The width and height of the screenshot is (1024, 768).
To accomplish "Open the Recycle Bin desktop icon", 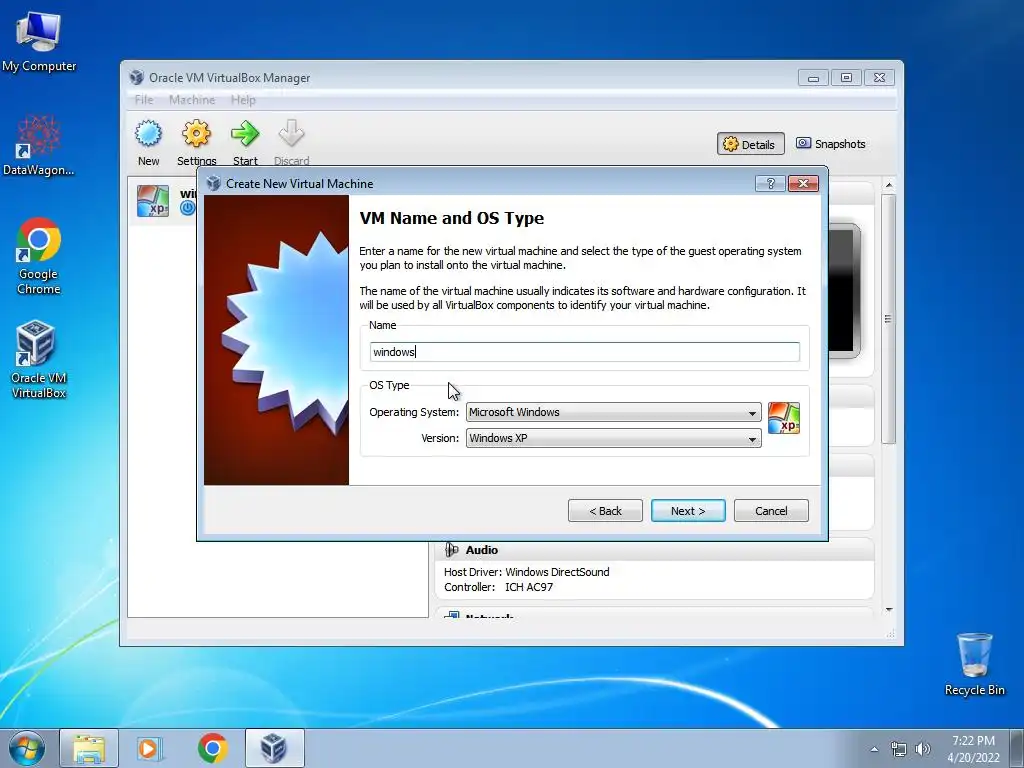I will click(974, 664).
